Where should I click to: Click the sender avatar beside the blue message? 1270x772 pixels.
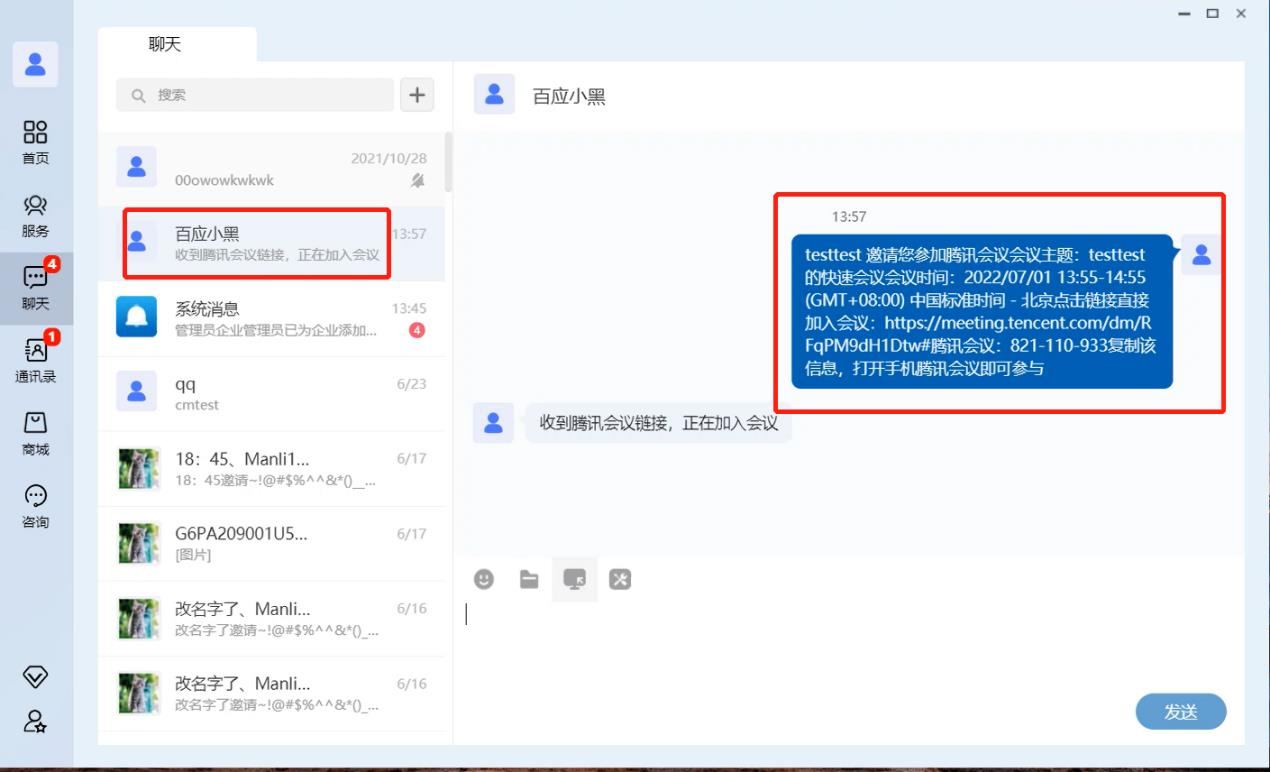pyautogui.click(x=1201, y=255)
